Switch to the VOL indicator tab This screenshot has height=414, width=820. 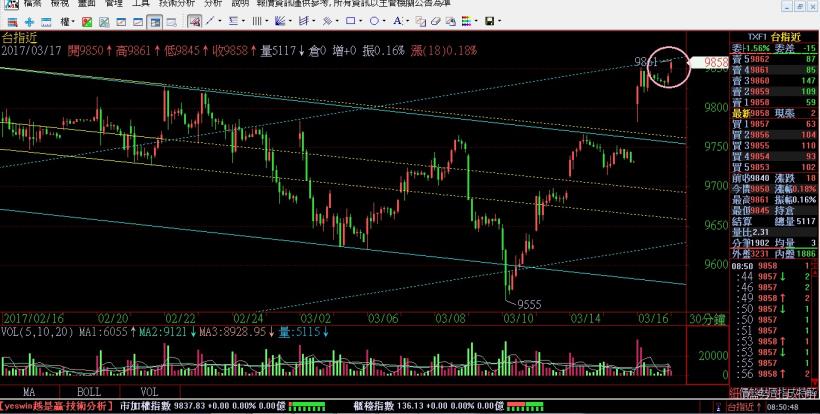(x=148, y=392)
